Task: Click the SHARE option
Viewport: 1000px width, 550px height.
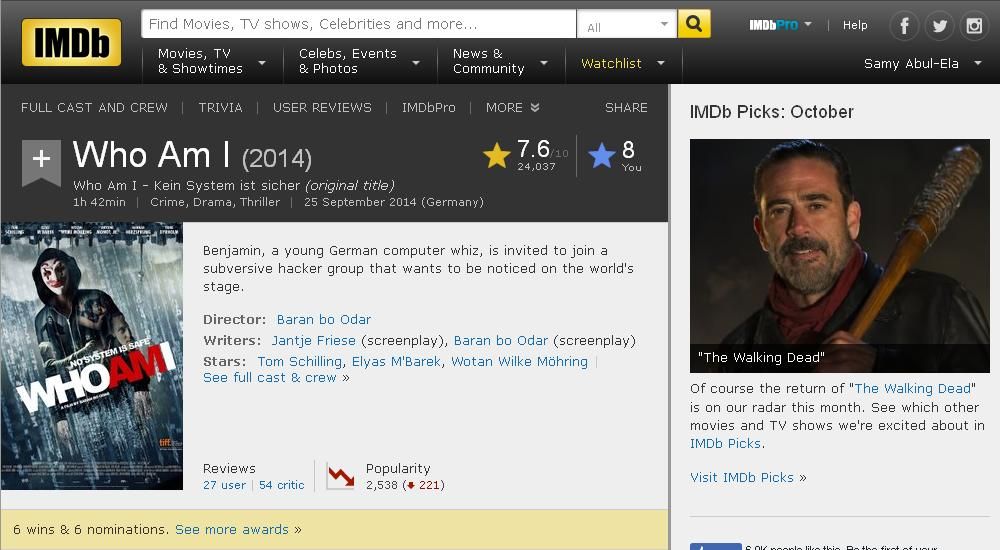Action: click(626, 108)
